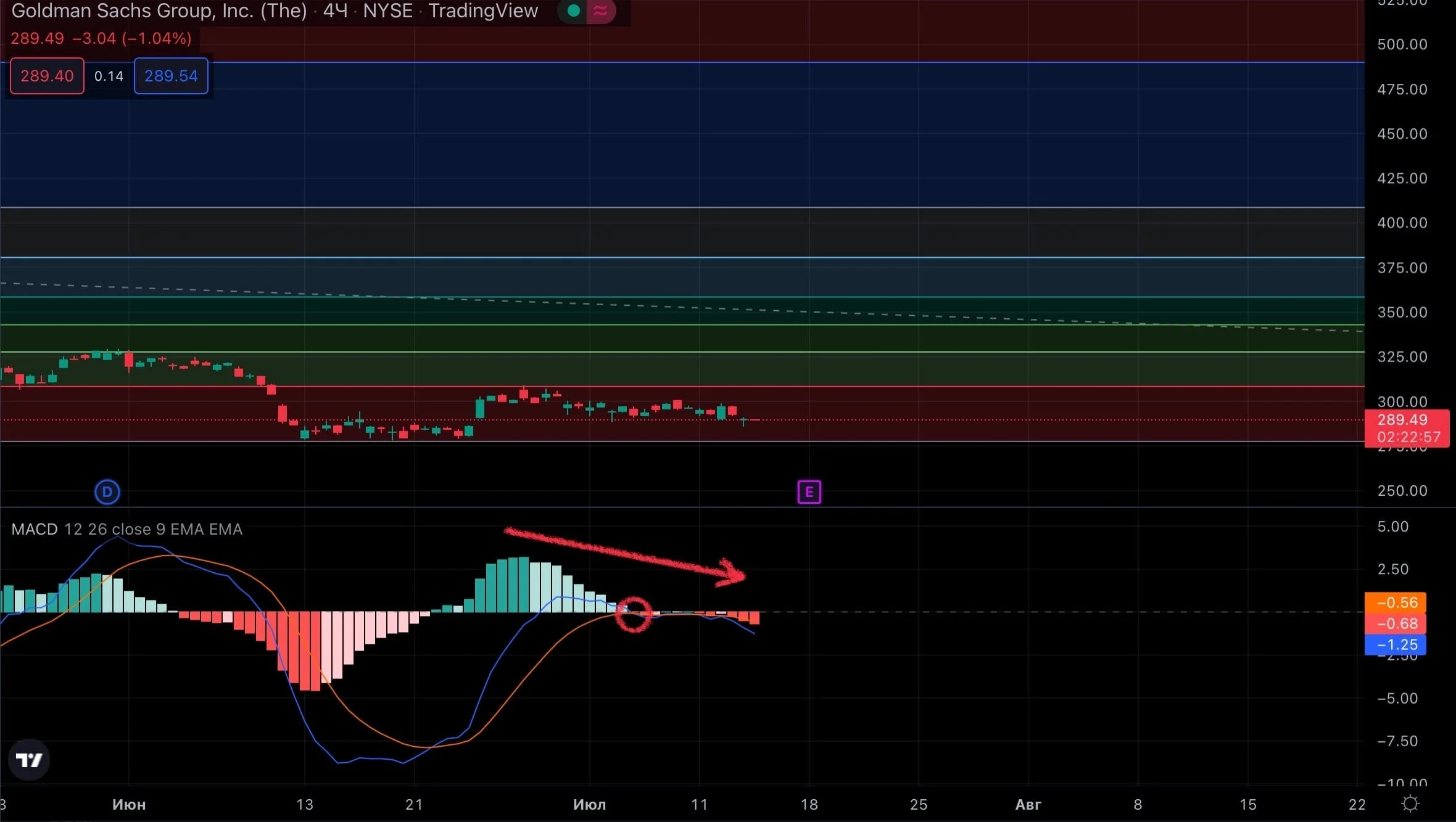Open the earnings E marker

809,492
